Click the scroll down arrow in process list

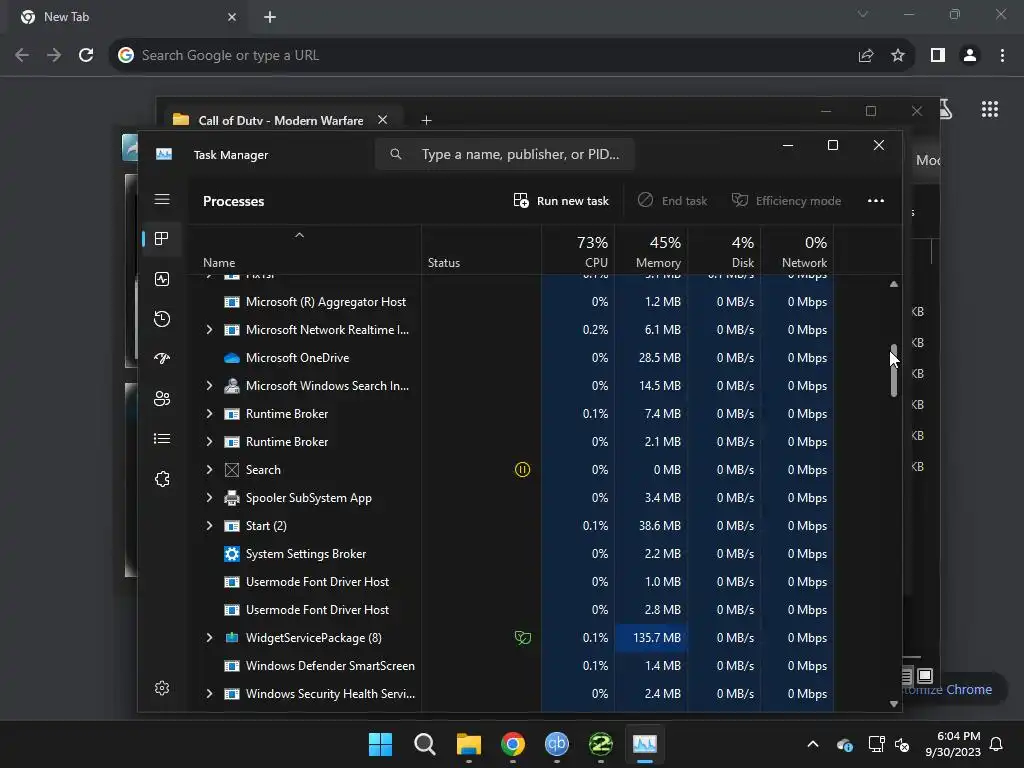893,704
